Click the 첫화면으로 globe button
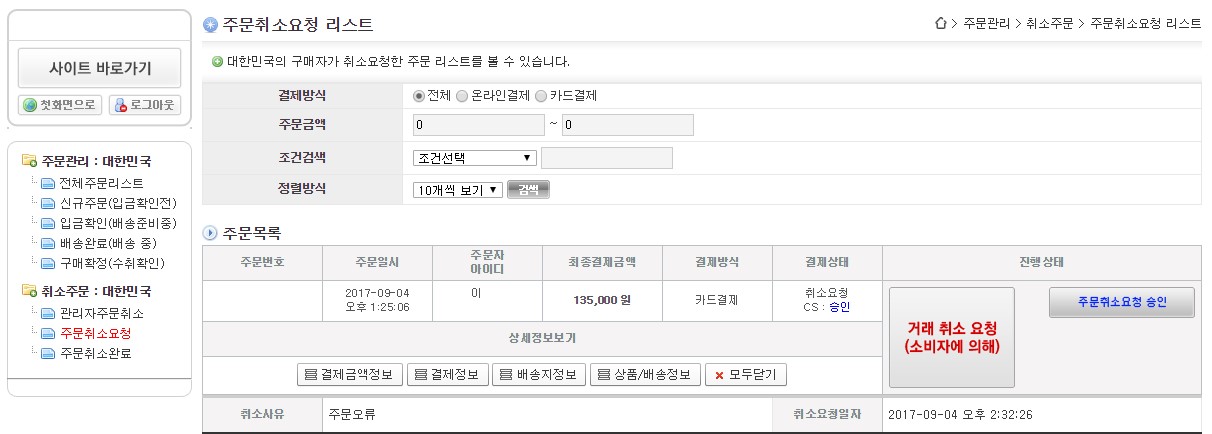The height and width of the screenshot is (434, 1212). [60, 105]
